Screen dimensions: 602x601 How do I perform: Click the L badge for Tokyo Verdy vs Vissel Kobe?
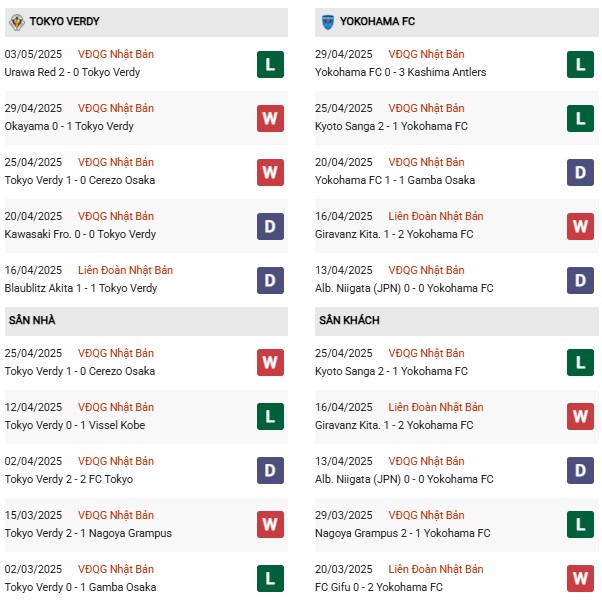[x=270, y=416]
